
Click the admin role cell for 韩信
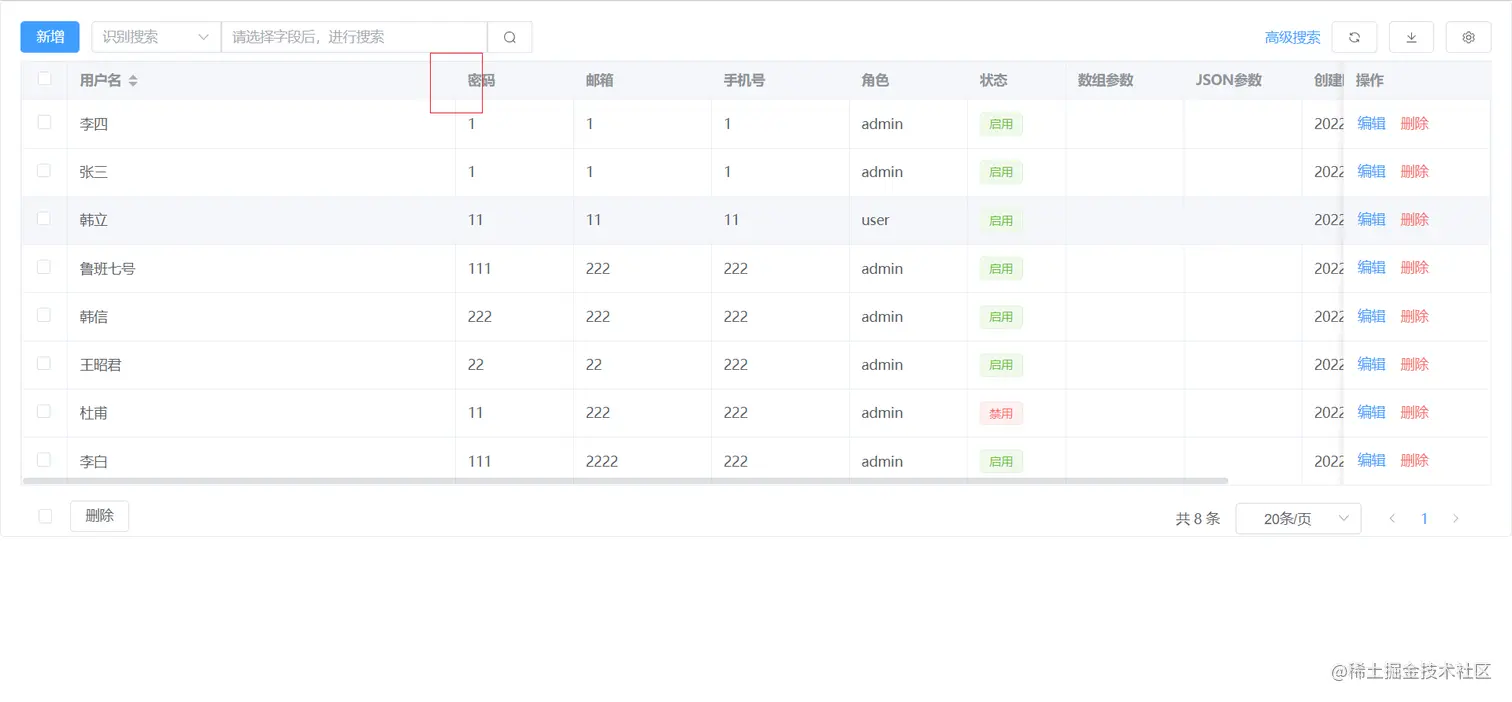[882, 316]
